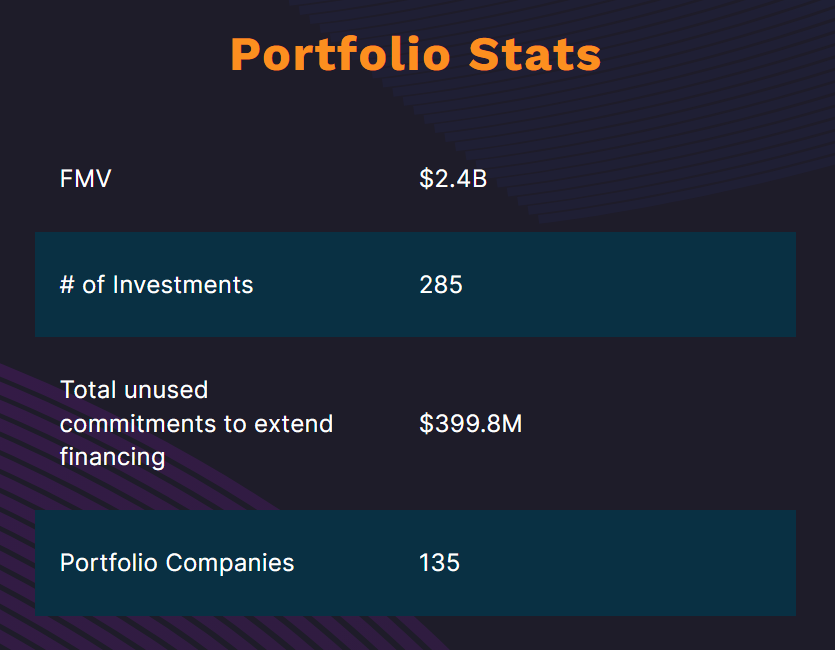The image size is (835, 650).
Task: Click the hash symbol before "of Investments"
Action: [x=67, y=285]
